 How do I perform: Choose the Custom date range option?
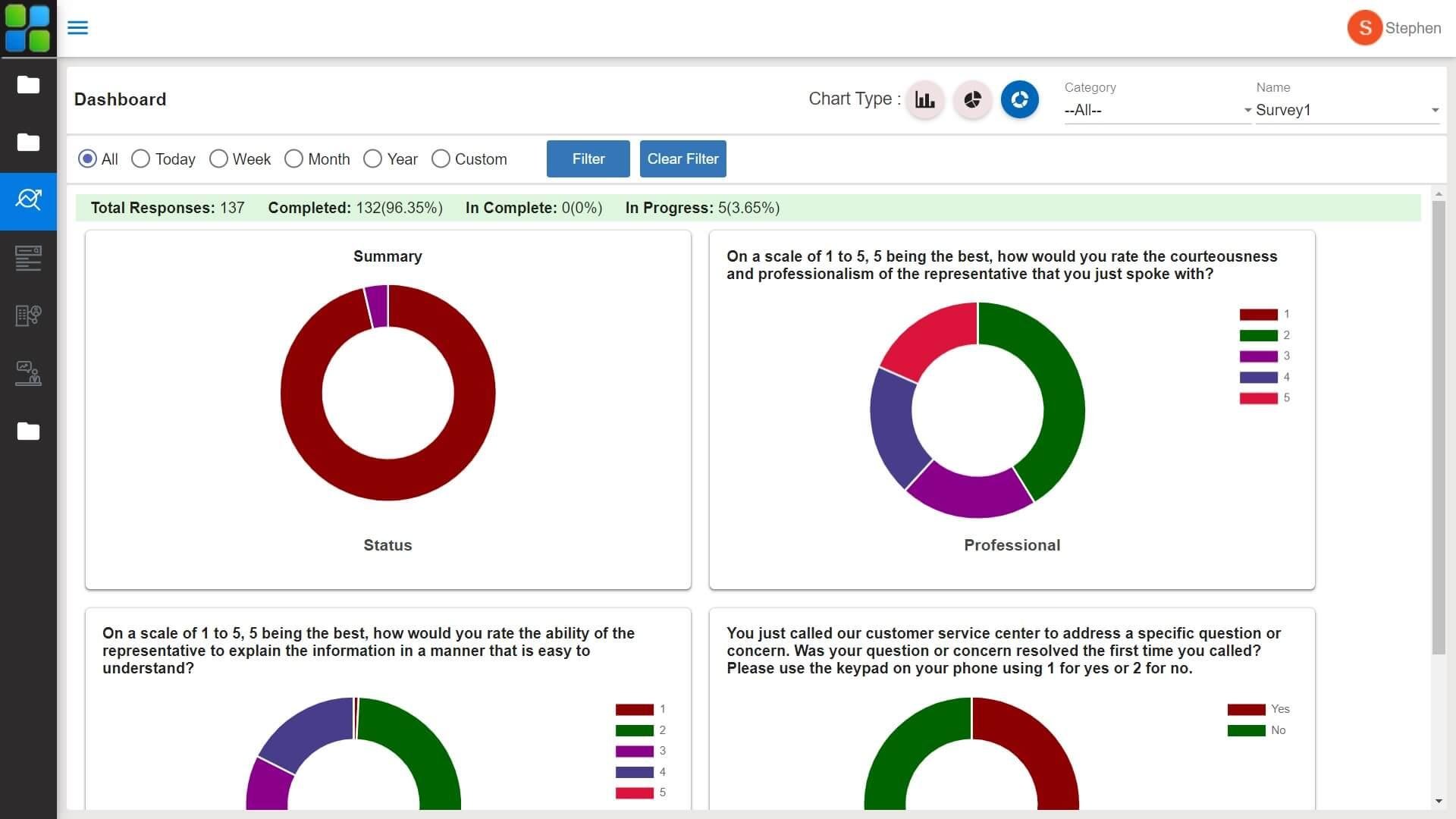click(441, 159)
